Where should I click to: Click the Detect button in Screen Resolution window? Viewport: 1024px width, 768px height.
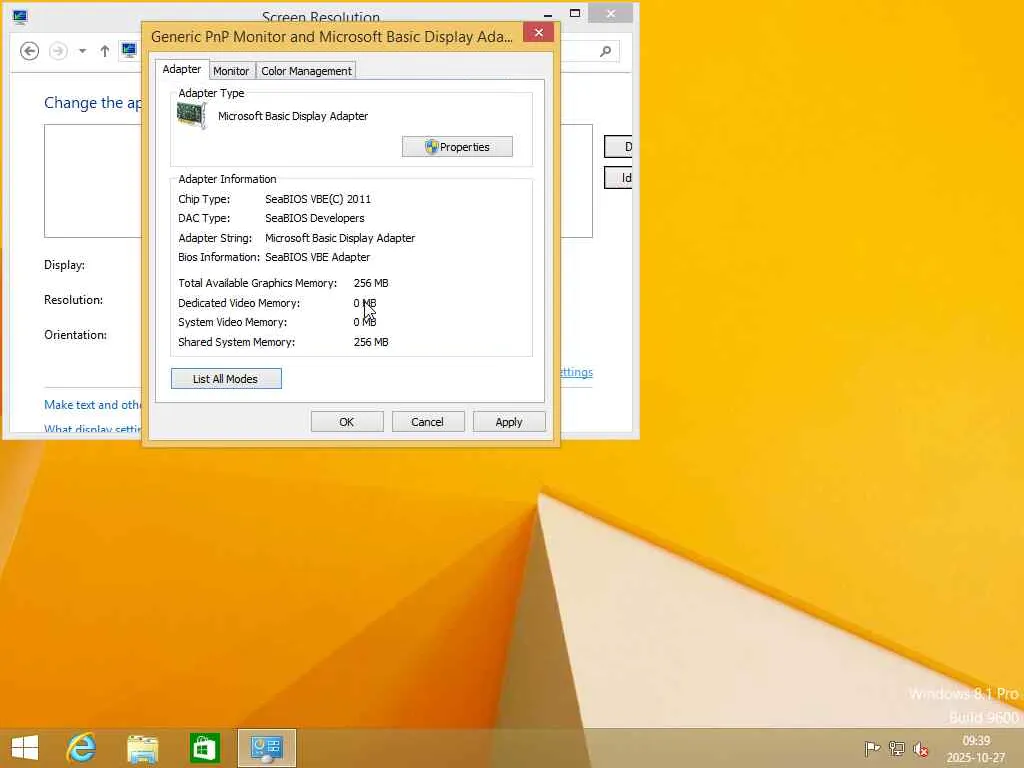coord(618,147)
